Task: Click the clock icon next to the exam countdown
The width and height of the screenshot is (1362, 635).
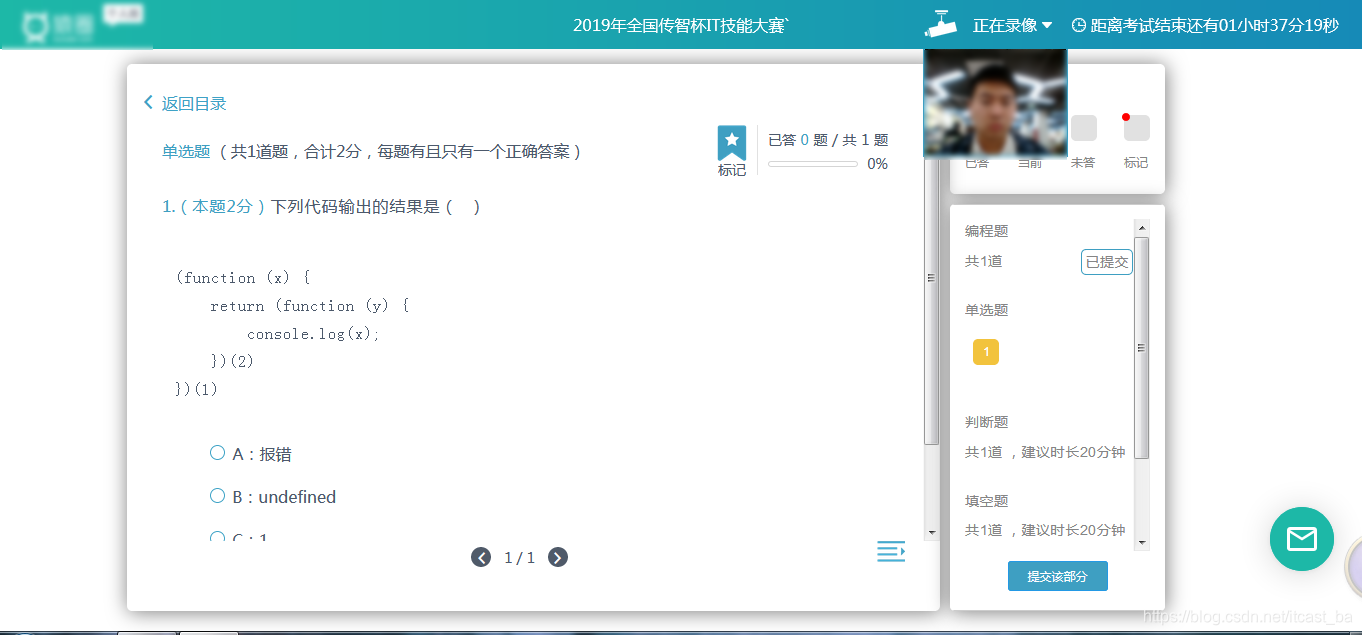Action: pos(1077,25)
